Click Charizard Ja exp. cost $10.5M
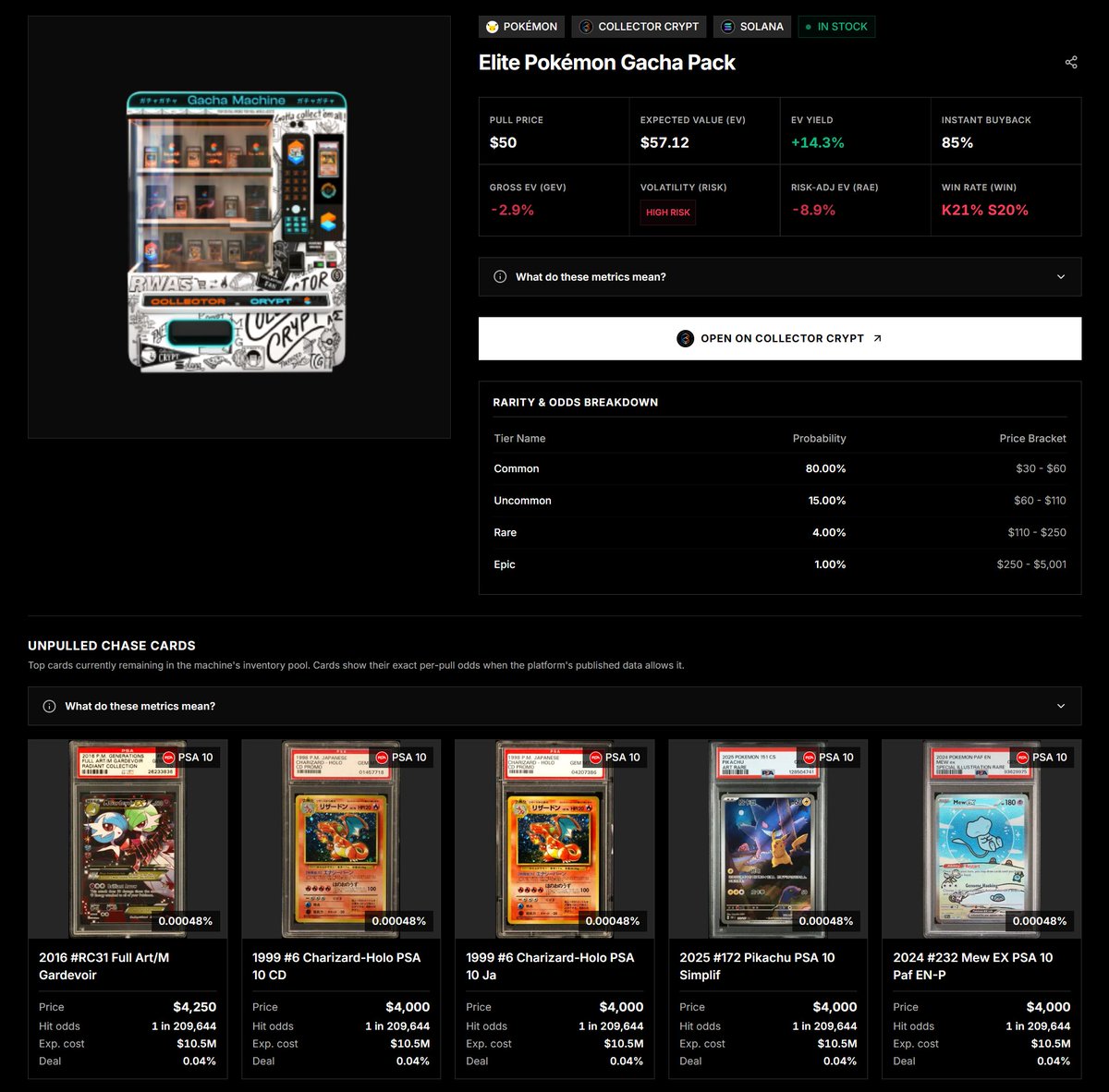This screenshot has height=1092, width=1109. click(624, 1044)
